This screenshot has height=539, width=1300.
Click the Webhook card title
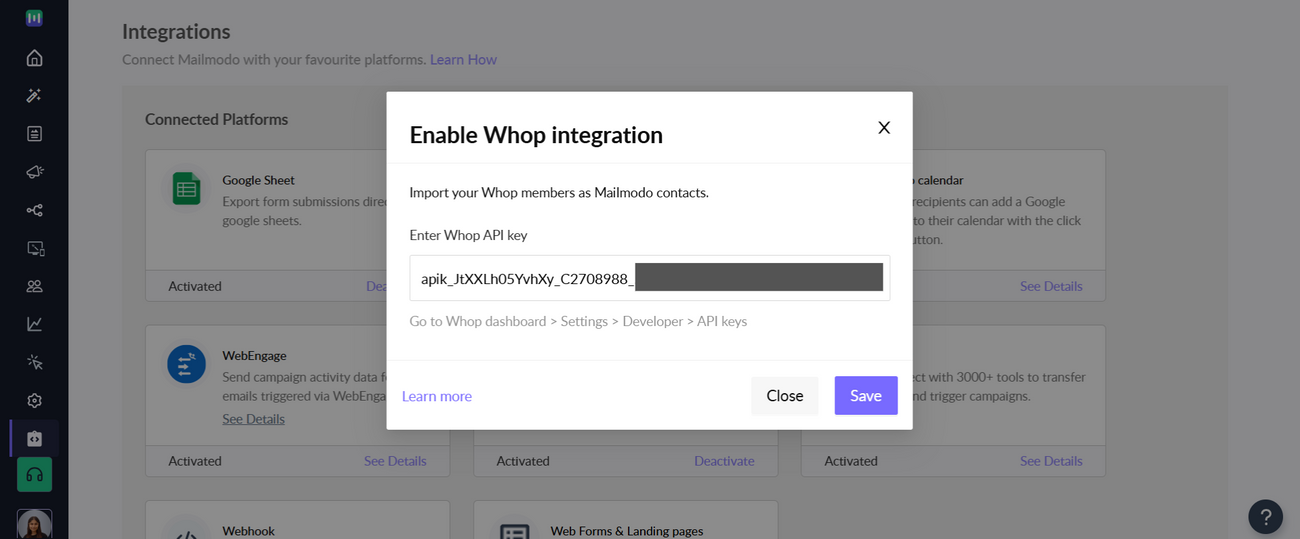click(248, 531)
